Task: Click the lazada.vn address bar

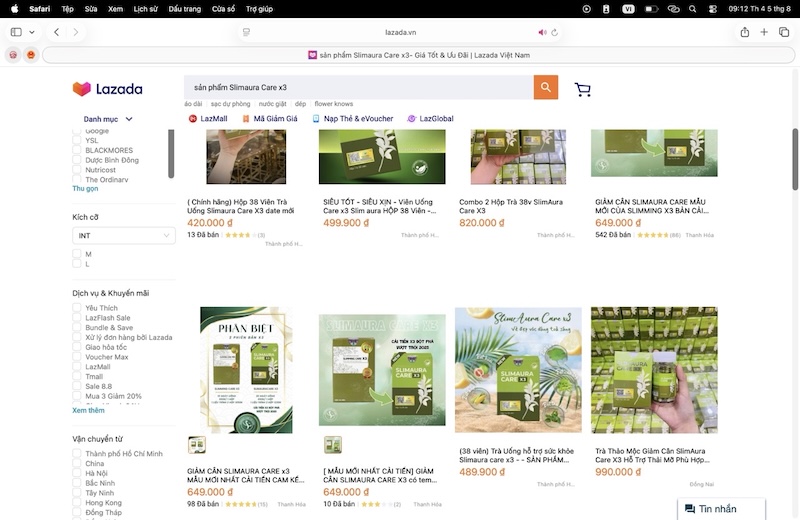Action: (401, 32)
